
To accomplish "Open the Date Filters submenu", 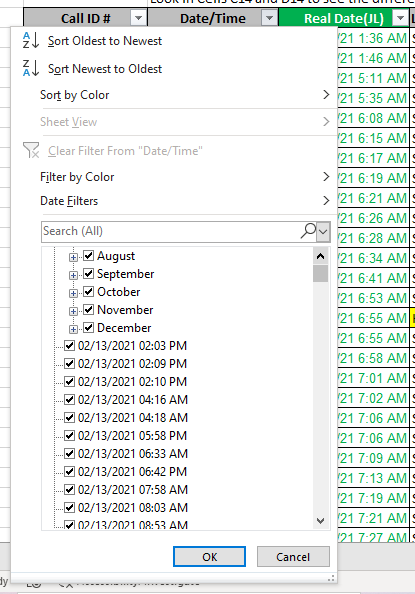I will (x=185, y=200).
